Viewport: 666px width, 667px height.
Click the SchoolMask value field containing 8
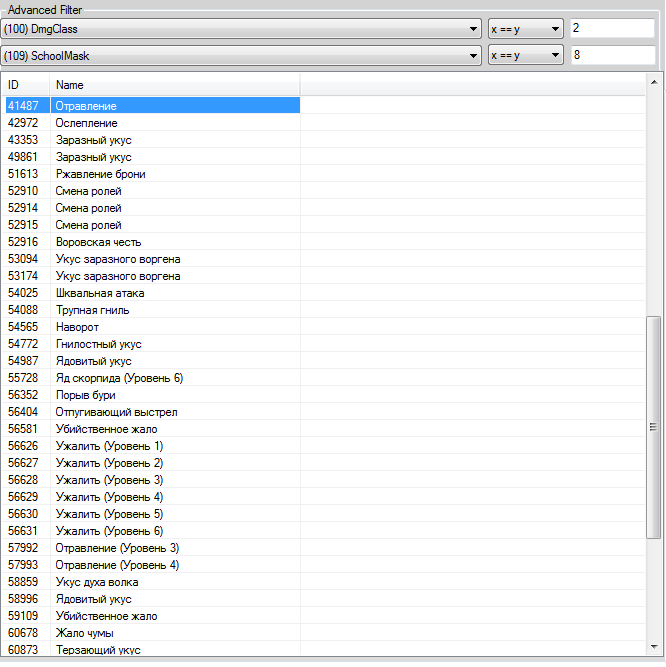point(611,56)
